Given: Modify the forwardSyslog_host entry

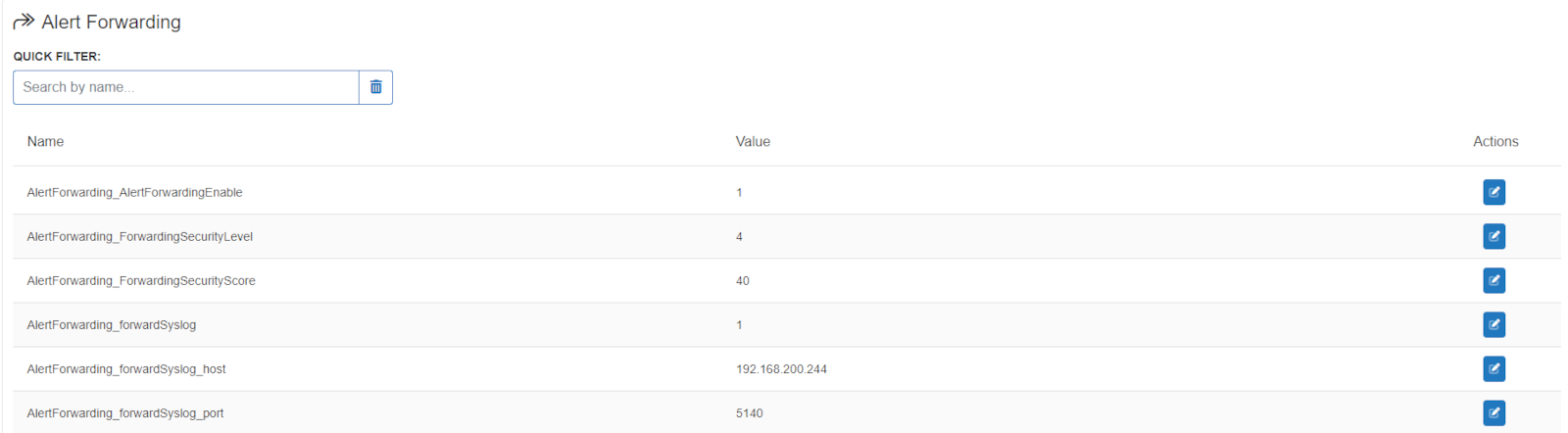Looking at the screenshot, I should click(x=1494, y=368).
